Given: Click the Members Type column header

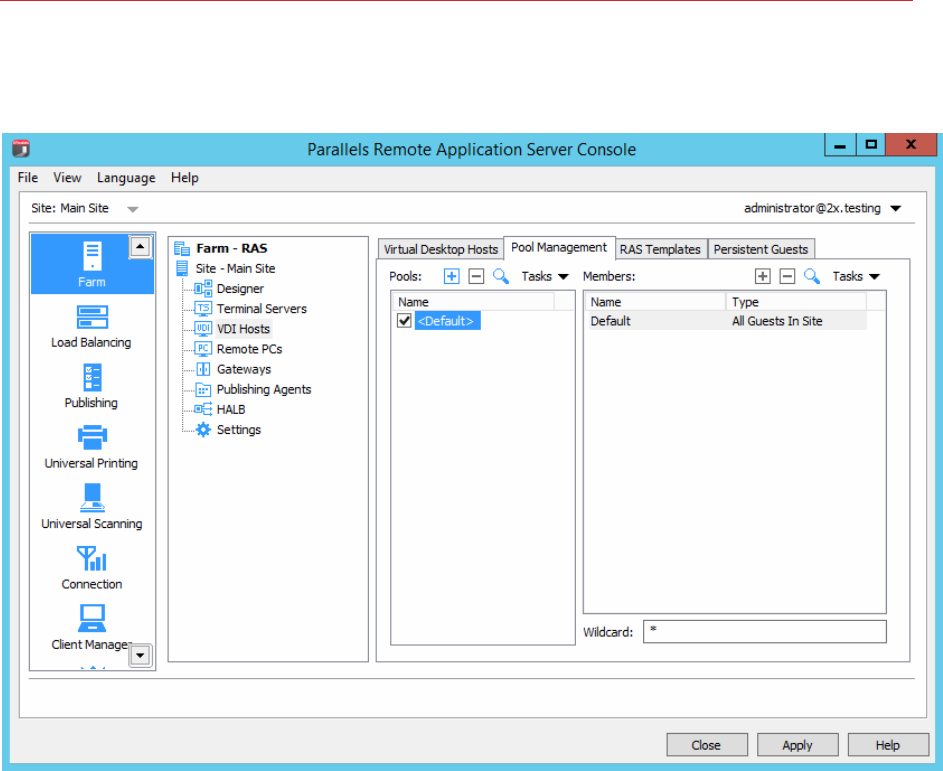Looking at the screenshot, I should [796, 302].
